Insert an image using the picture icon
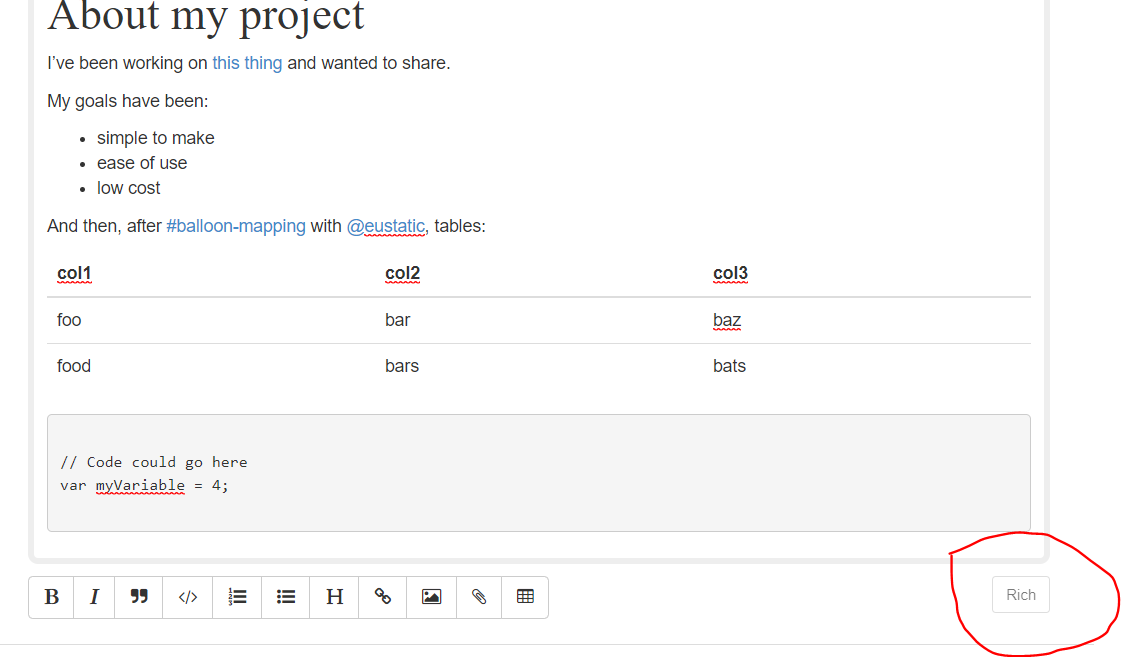 pyautogui.click(x=430, y=597)
